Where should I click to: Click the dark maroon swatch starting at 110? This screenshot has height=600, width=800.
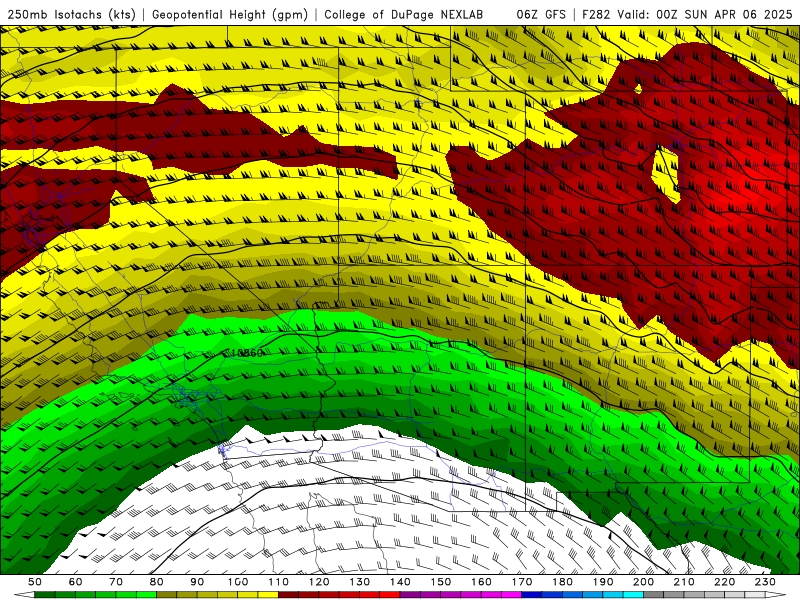point(288,595)
